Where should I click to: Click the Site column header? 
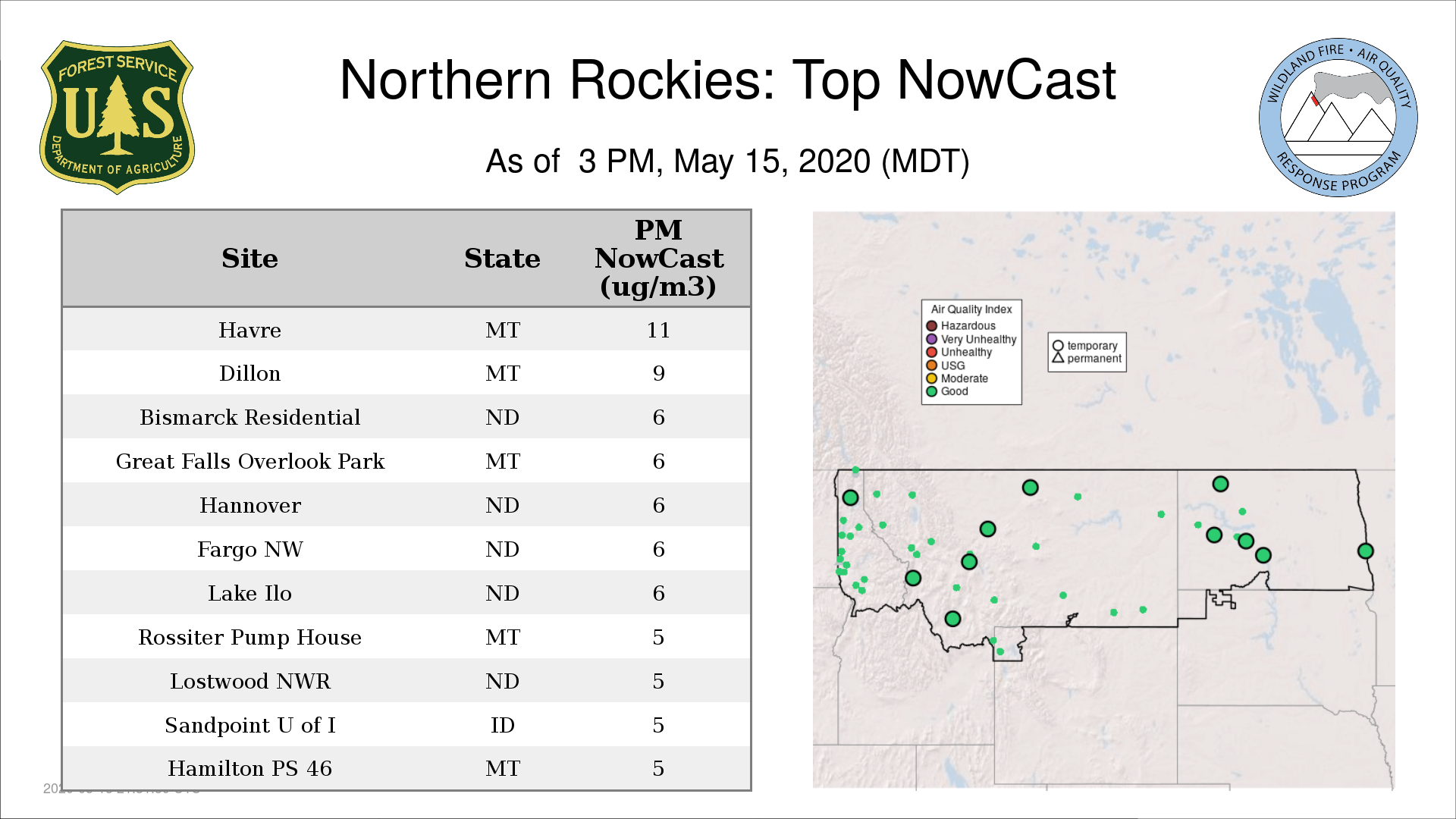pos(249,259)
